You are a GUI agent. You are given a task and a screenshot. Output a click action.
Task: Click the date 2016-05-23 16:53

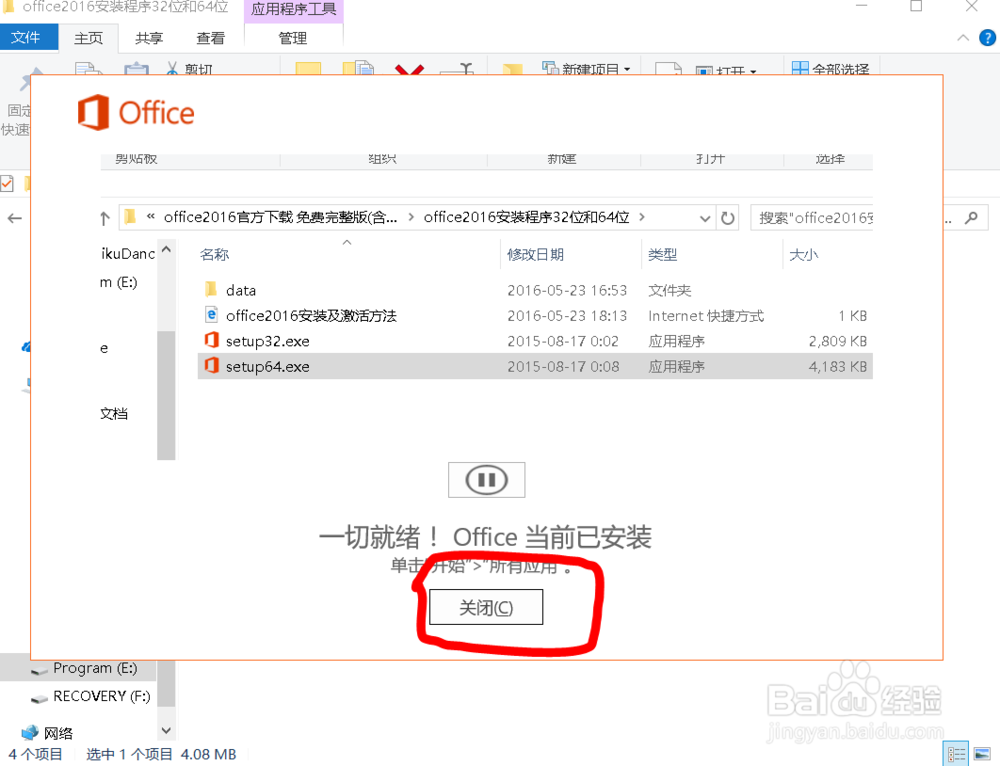click(x=567, y=291)
